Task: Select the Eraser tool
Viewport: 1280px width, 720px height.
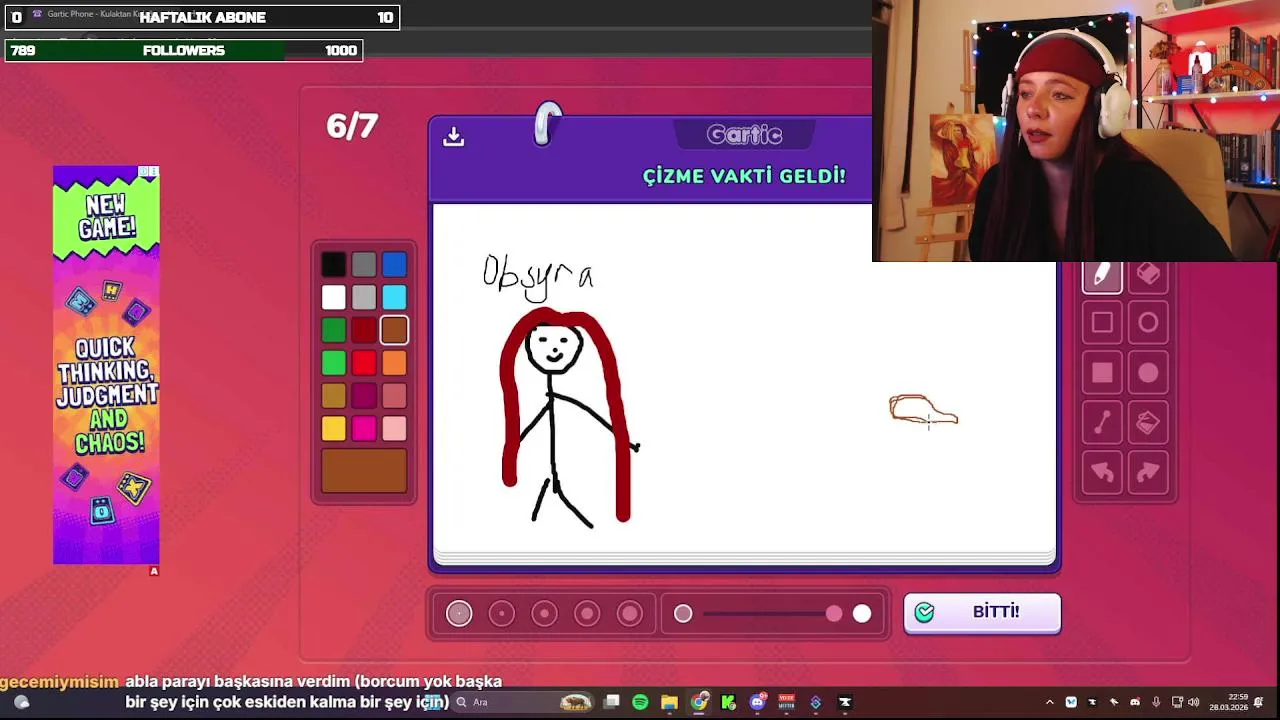Action: tap(1148, 275)
